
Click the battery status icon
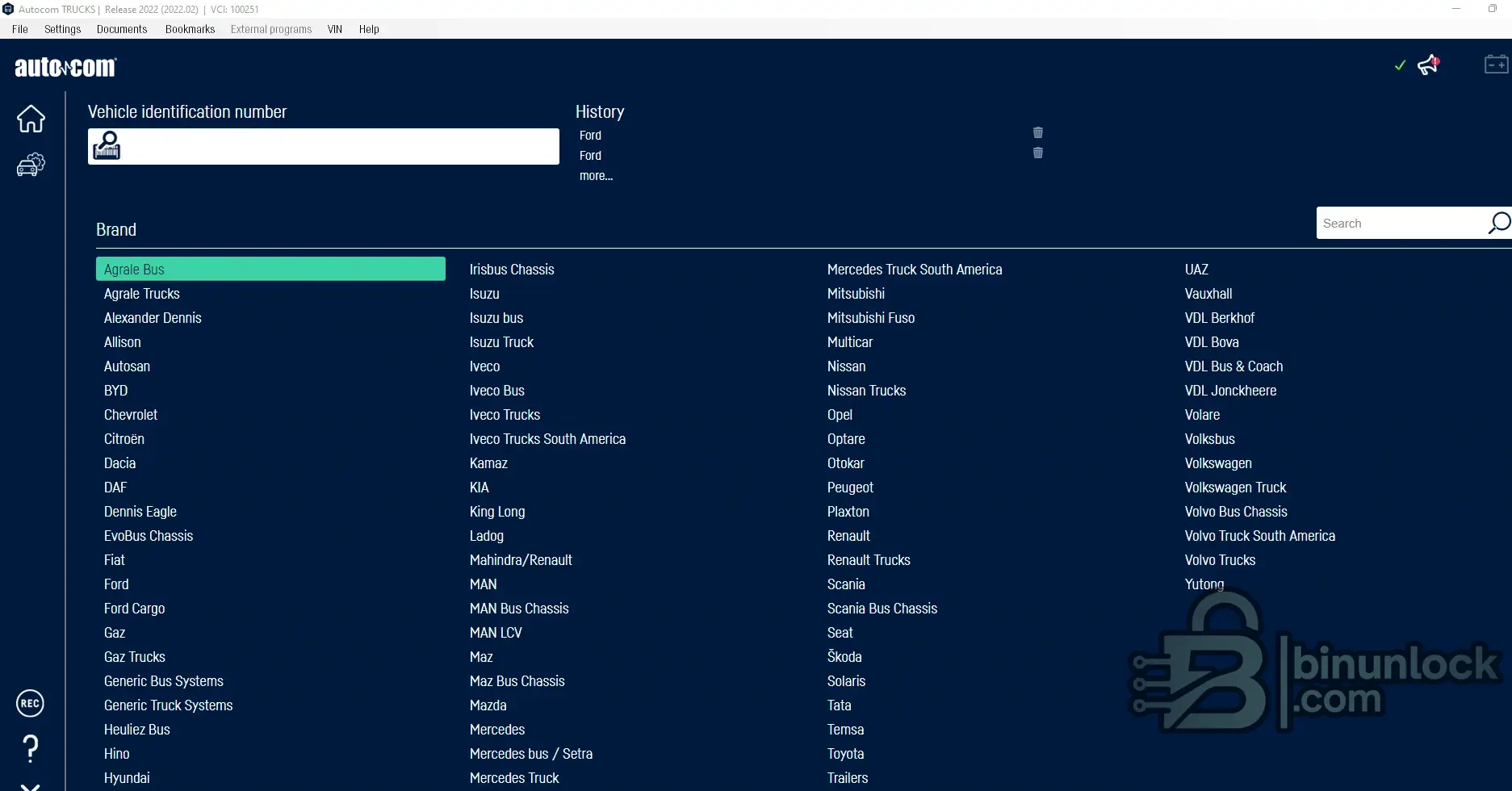[1496, 65]
